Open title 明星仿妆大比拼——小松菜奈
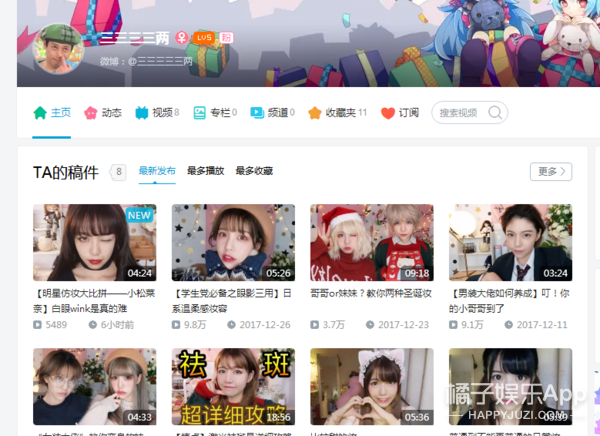 (94, 301)
